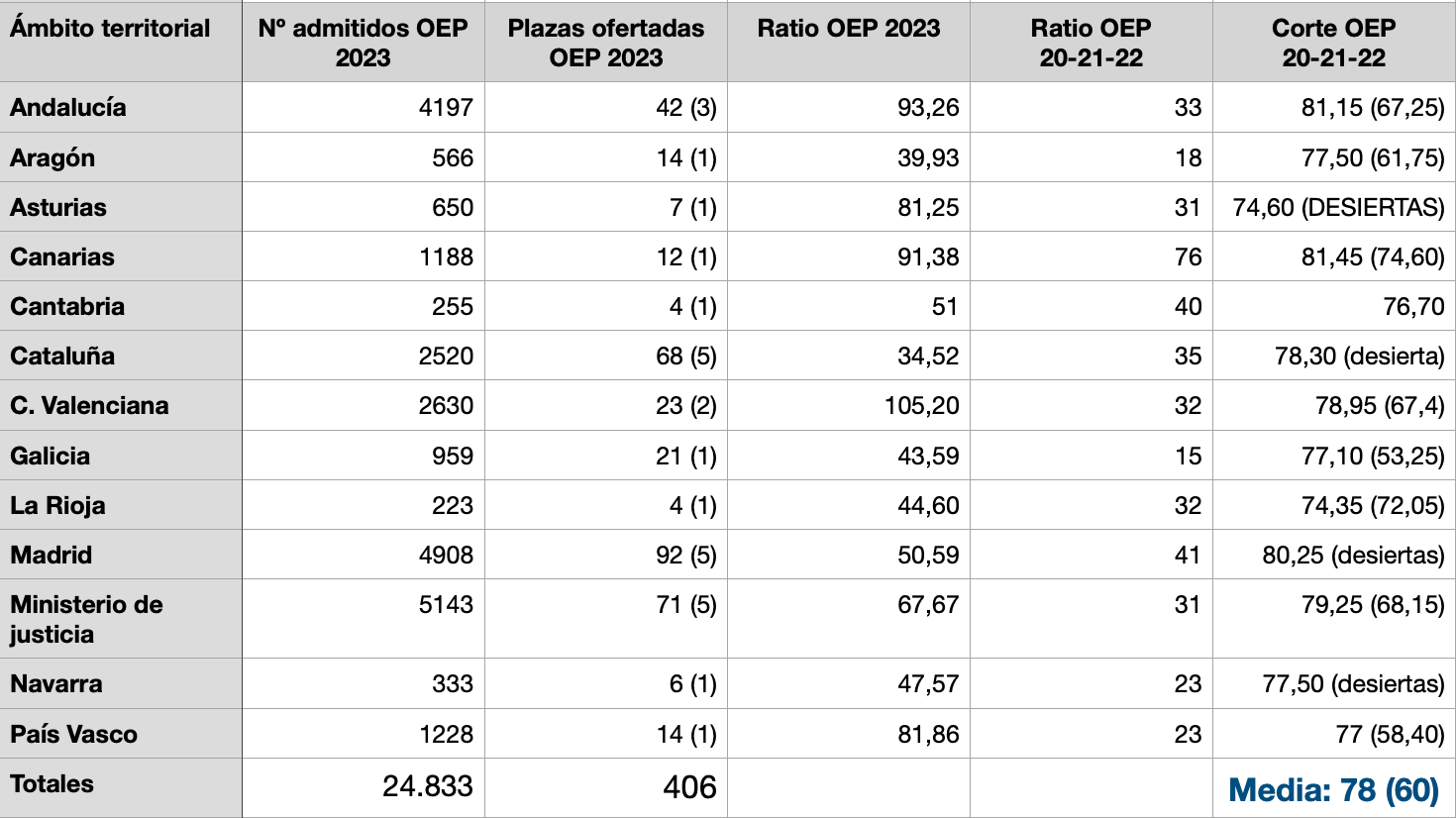This screenshot has height=818, width=1456.
Task: Select the 'Nº admitidos OEP 2023' header cell
Action: click(363, 43)
